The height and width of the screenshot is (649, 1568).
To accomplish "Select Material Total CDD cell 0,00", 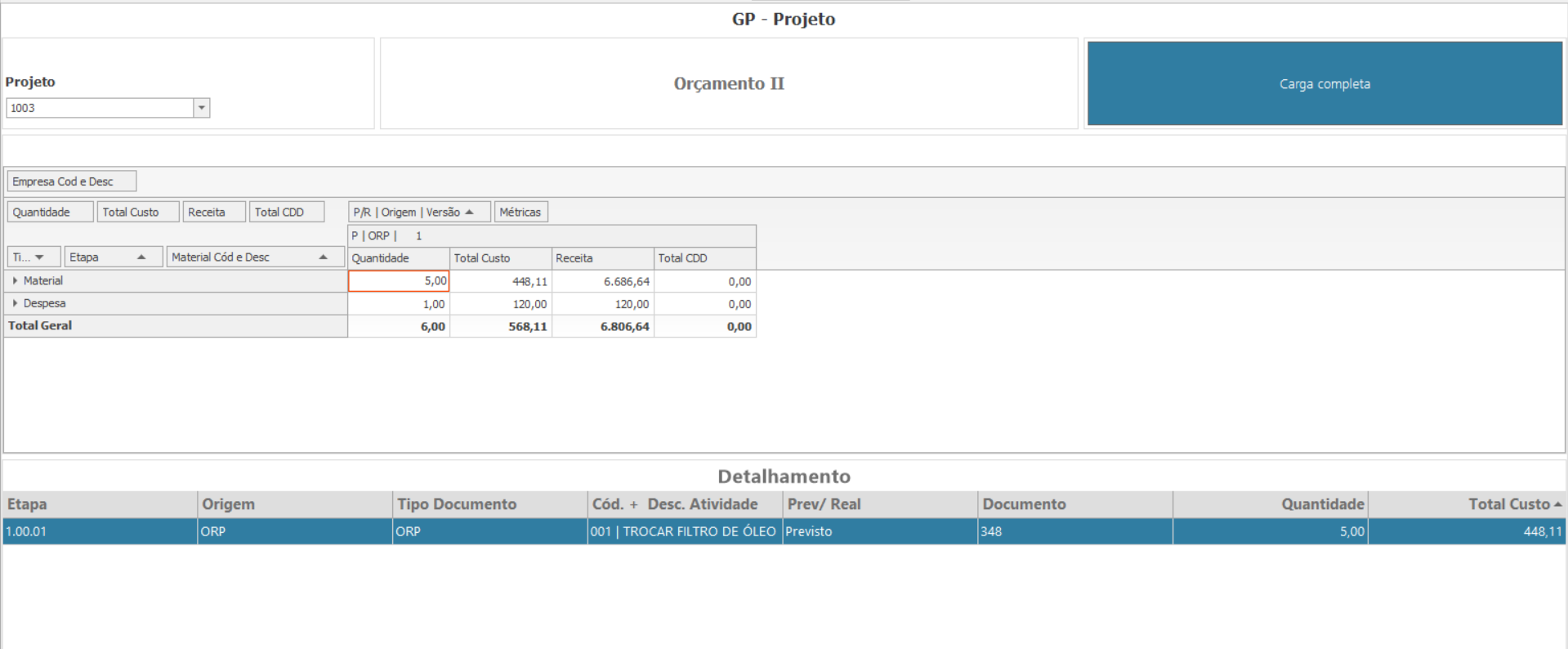I will (705, 281).
